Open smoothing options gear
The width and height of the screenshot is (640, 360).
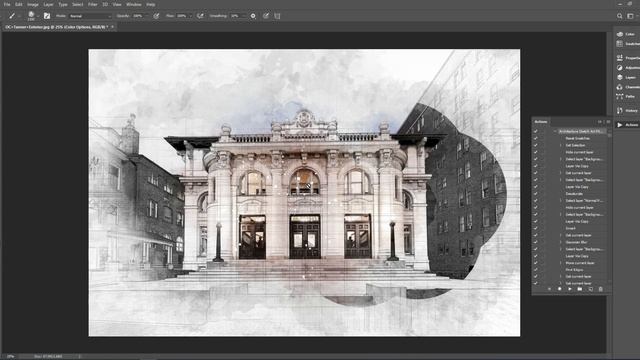click(x=253, y=16)
